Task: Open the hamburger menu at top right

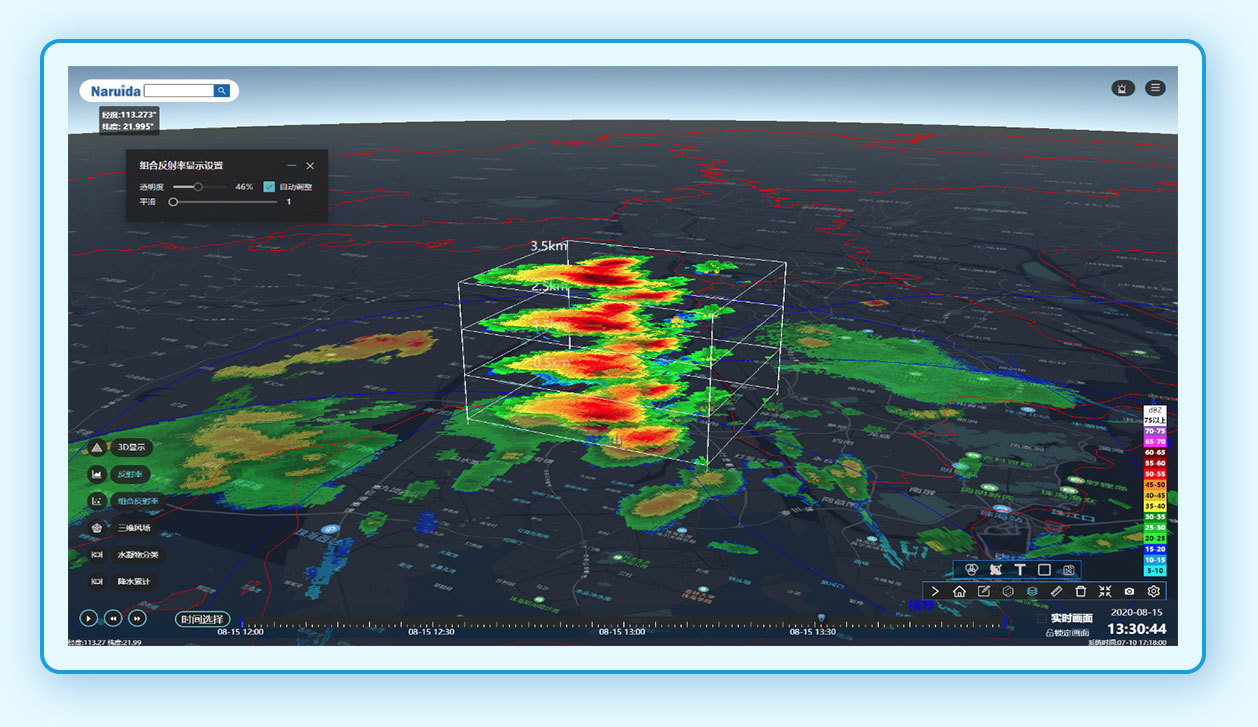Action: pos(1155,88)
